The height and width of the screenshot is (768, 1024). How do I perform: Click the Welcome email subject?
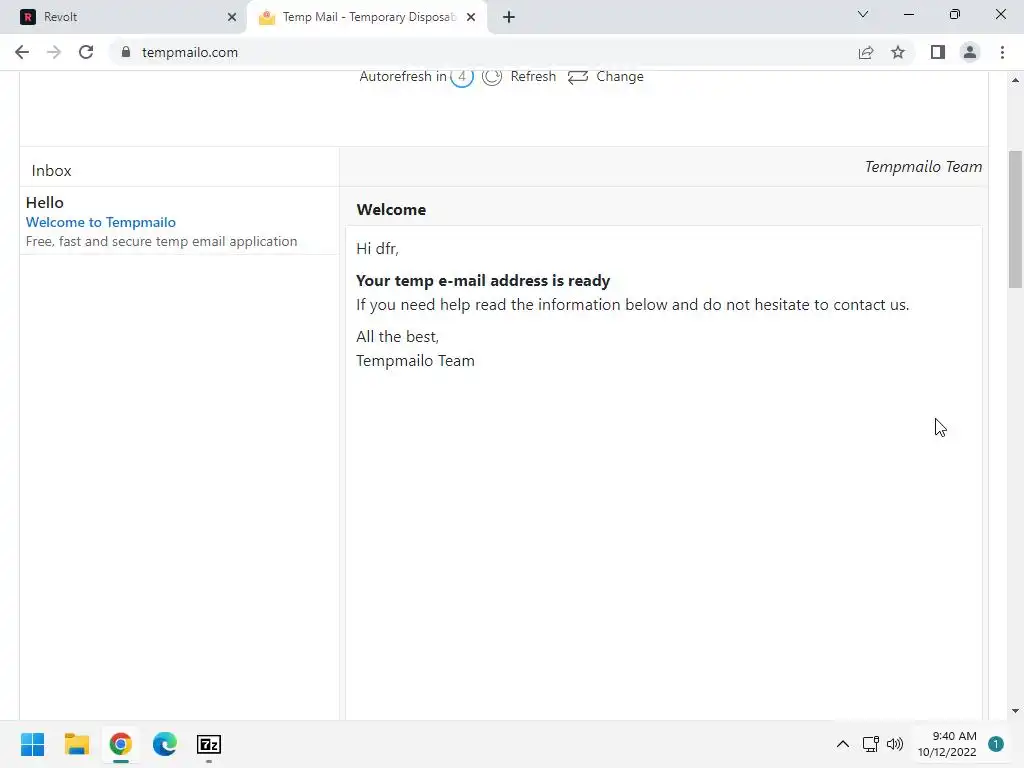(x=391, y=210)
